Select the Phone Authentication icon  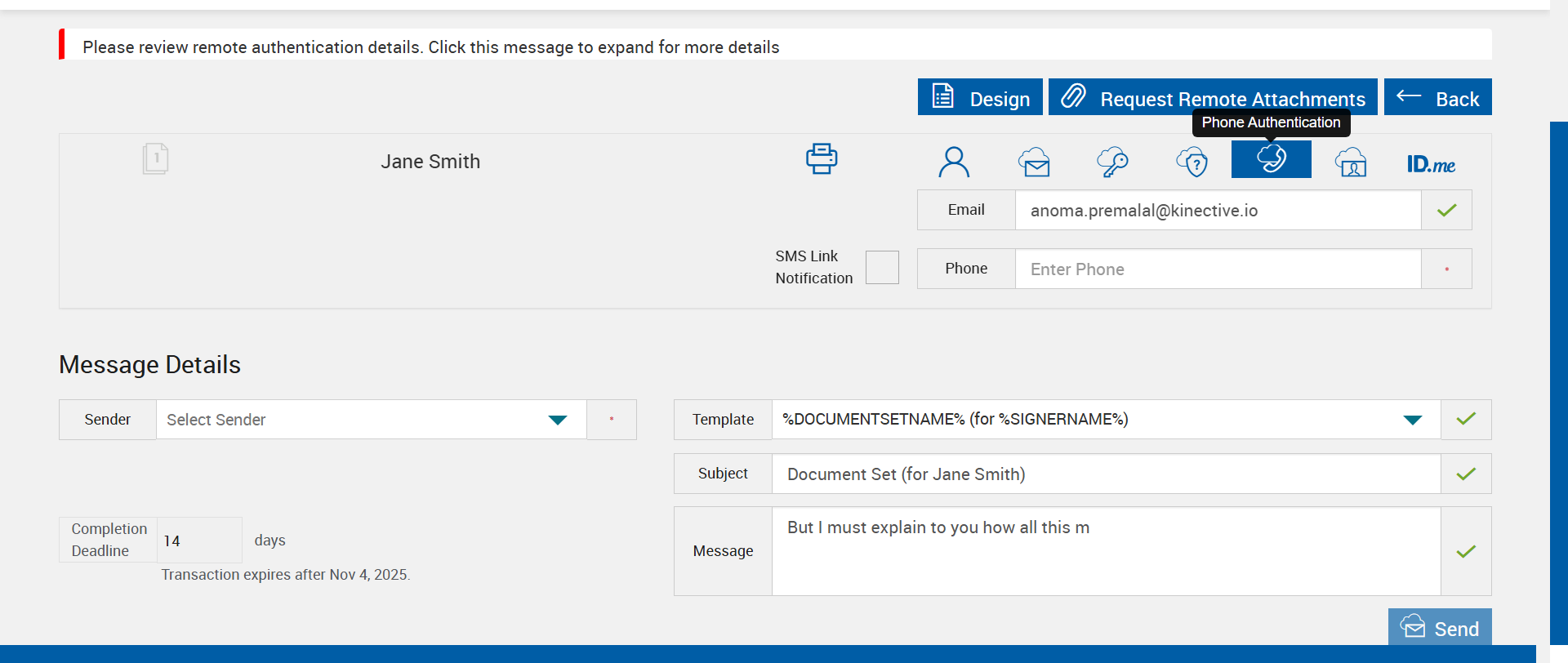click(x=1272, y=159)
